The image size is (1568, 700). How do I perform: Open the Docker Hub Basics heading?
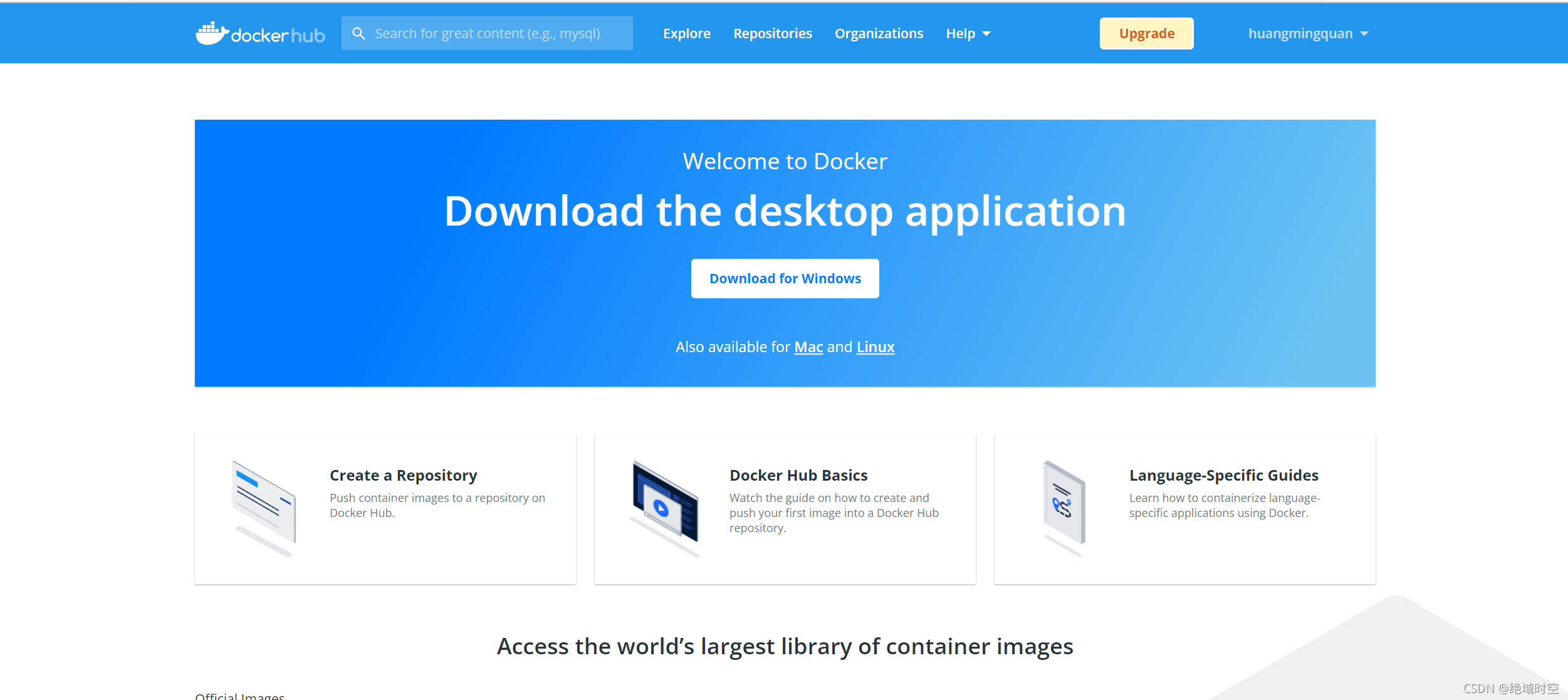[798, 475]
